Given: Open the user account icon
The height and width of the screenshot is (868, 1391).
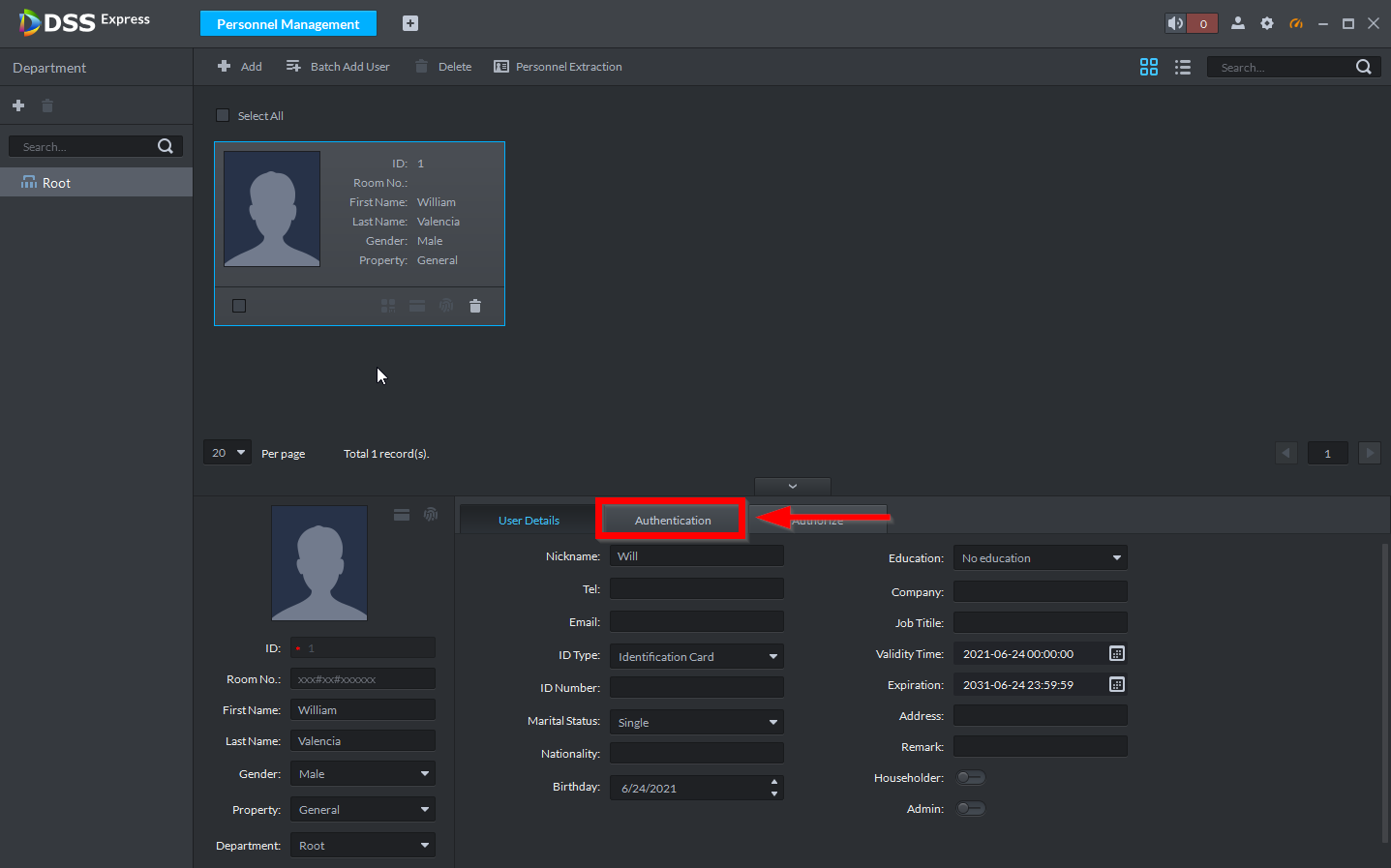Looking at the screenshot, I should point(1237,23).
